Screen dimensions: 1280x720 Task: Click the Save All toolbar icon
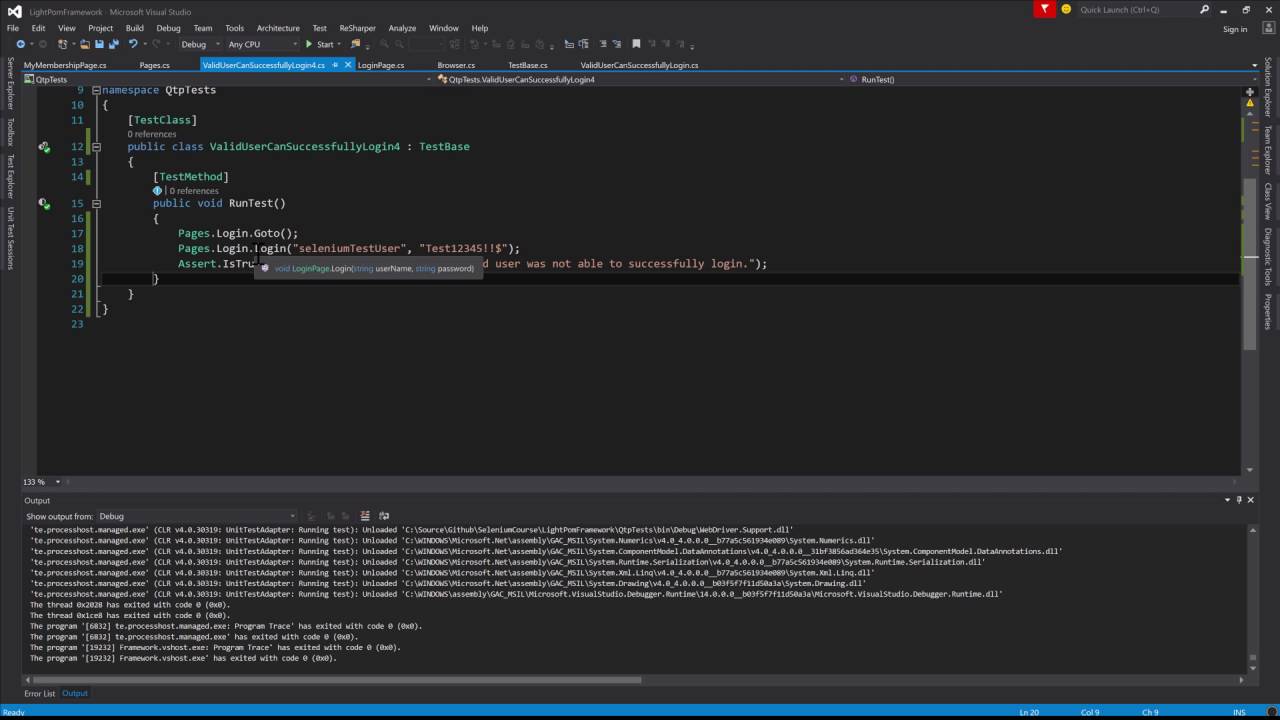pos(114,44)
